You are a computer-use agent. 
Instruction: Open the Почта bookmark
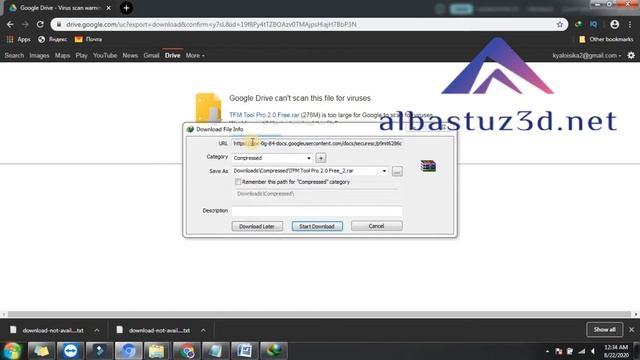(88, 39)
